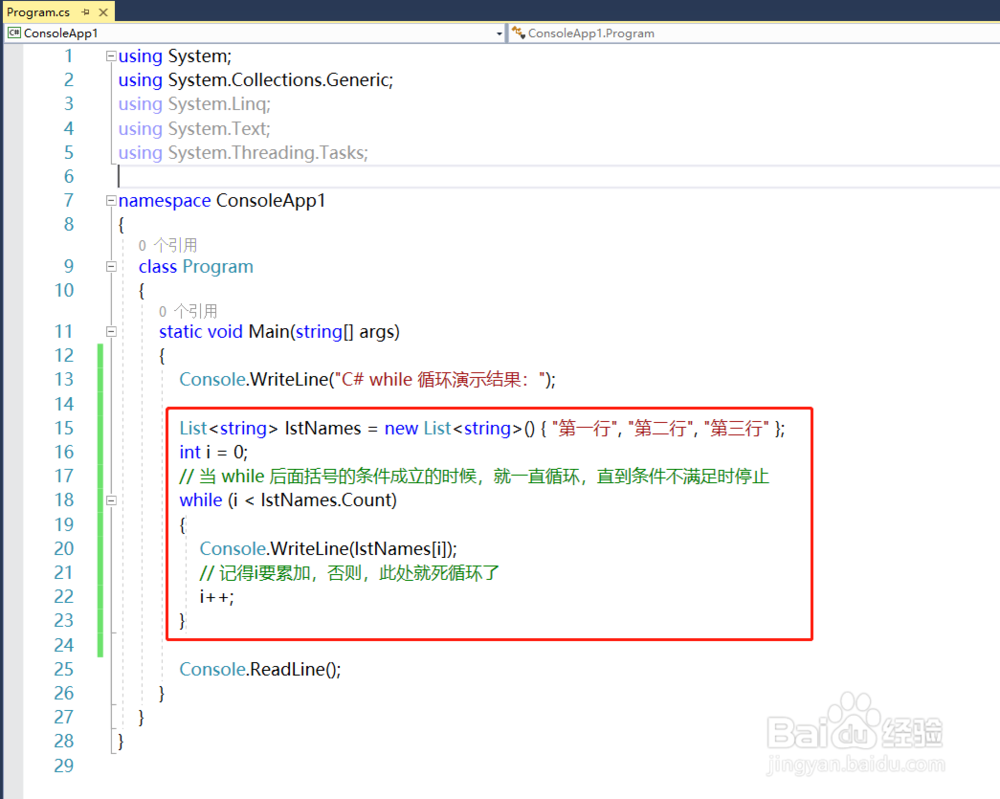Click the string literal "第三行"
This screenshot has width=1000, height=799.
pyautogui.click(x=736, y=428)
